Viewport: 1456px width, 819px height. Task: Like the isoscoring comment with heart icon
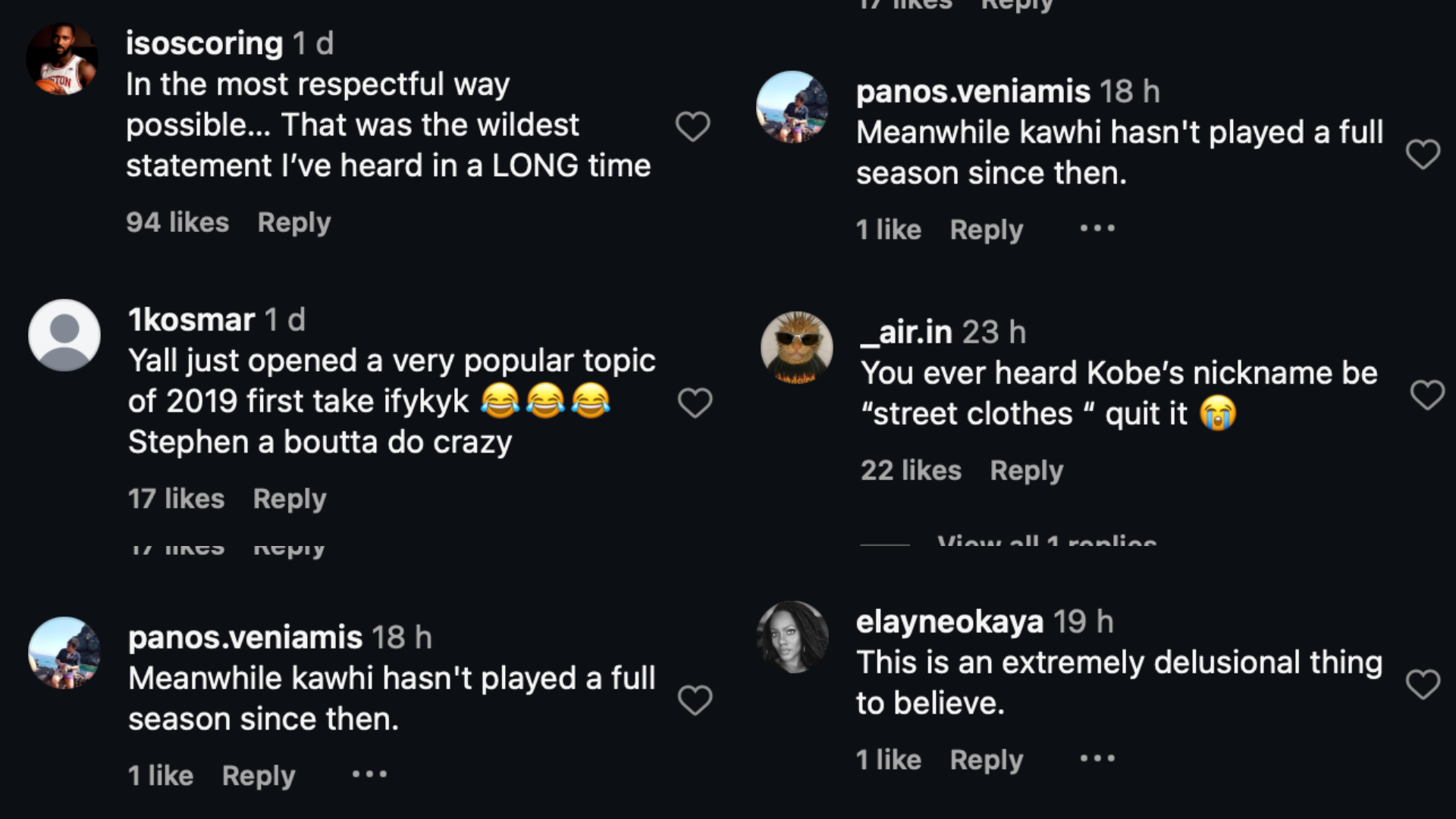pos(692,127)
